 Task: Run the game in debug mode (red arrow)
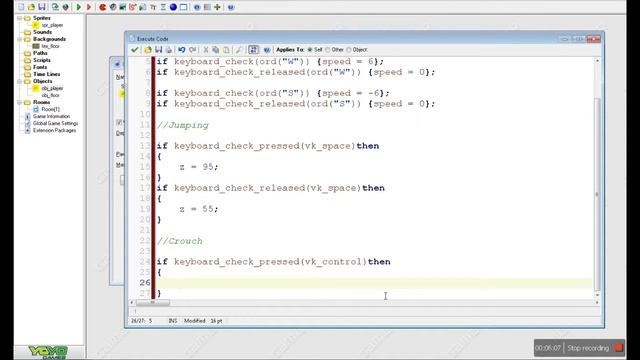pos(89,7)
